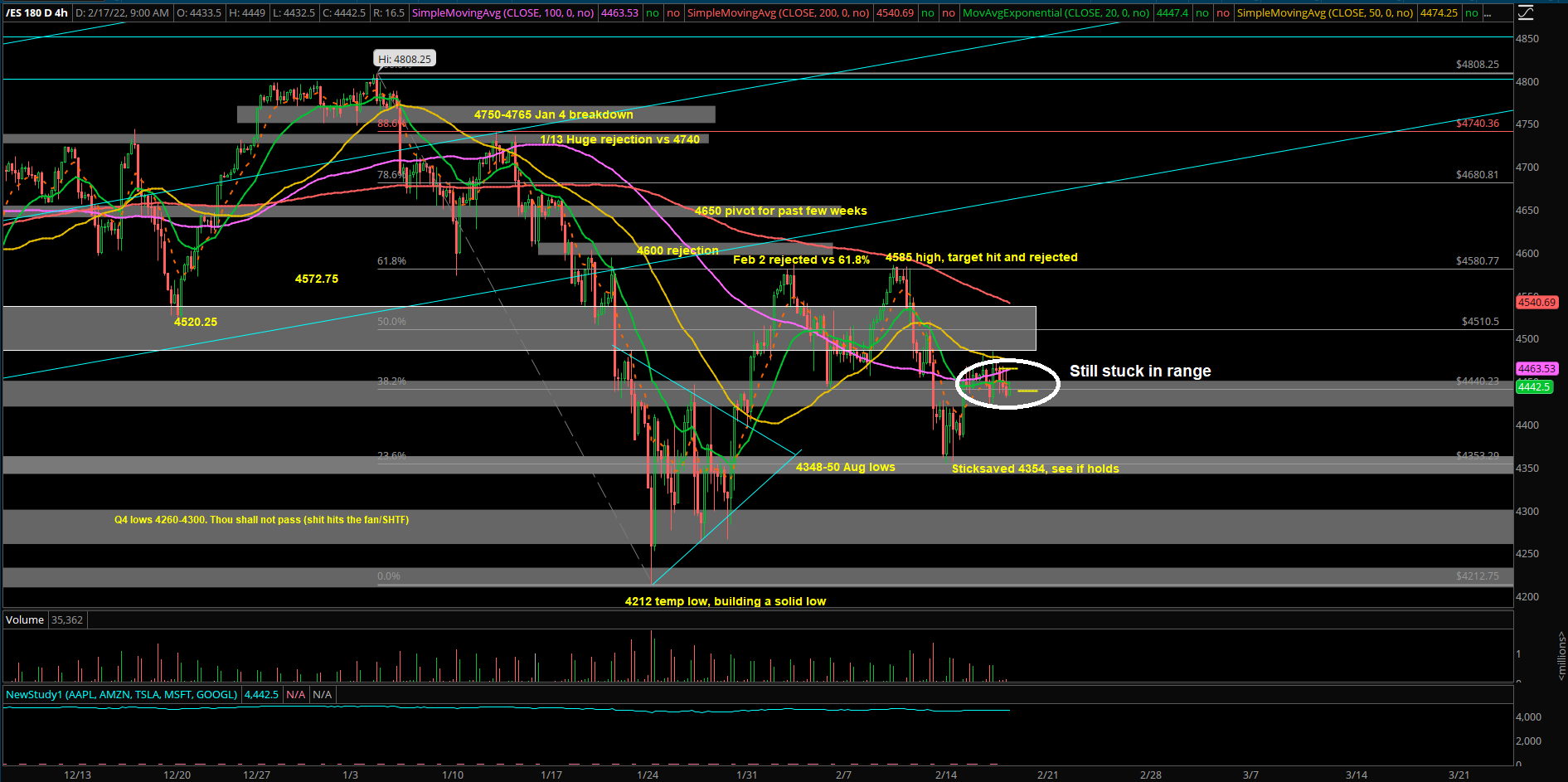Click the '1/13 Huge rejection vs 4740' note
Image resolution: width=1568 pixels, height=782 pixels.
(620, 139)
